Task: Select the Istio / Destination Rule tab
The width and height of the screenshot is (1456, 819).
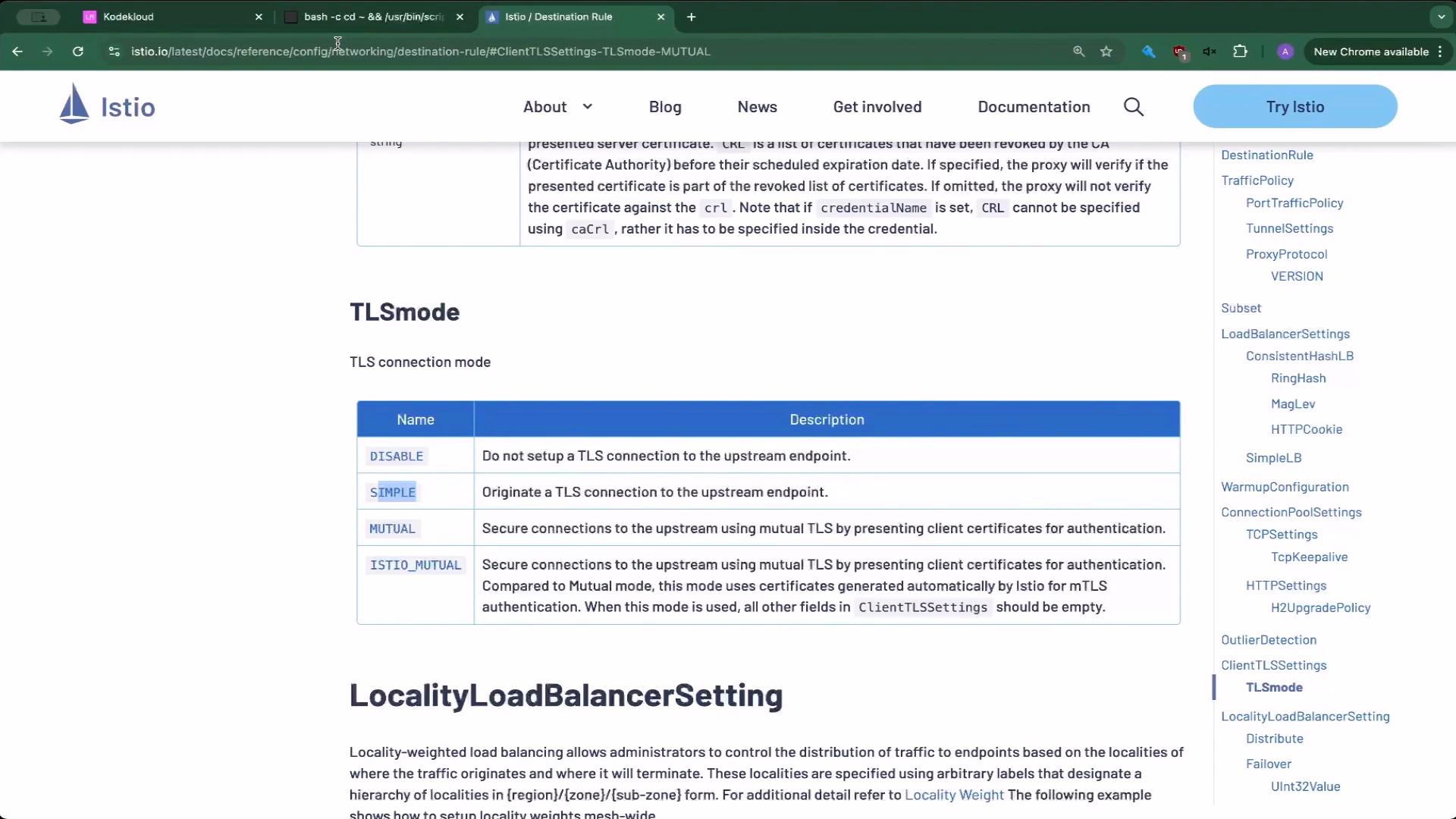Action: click(575, 17)
